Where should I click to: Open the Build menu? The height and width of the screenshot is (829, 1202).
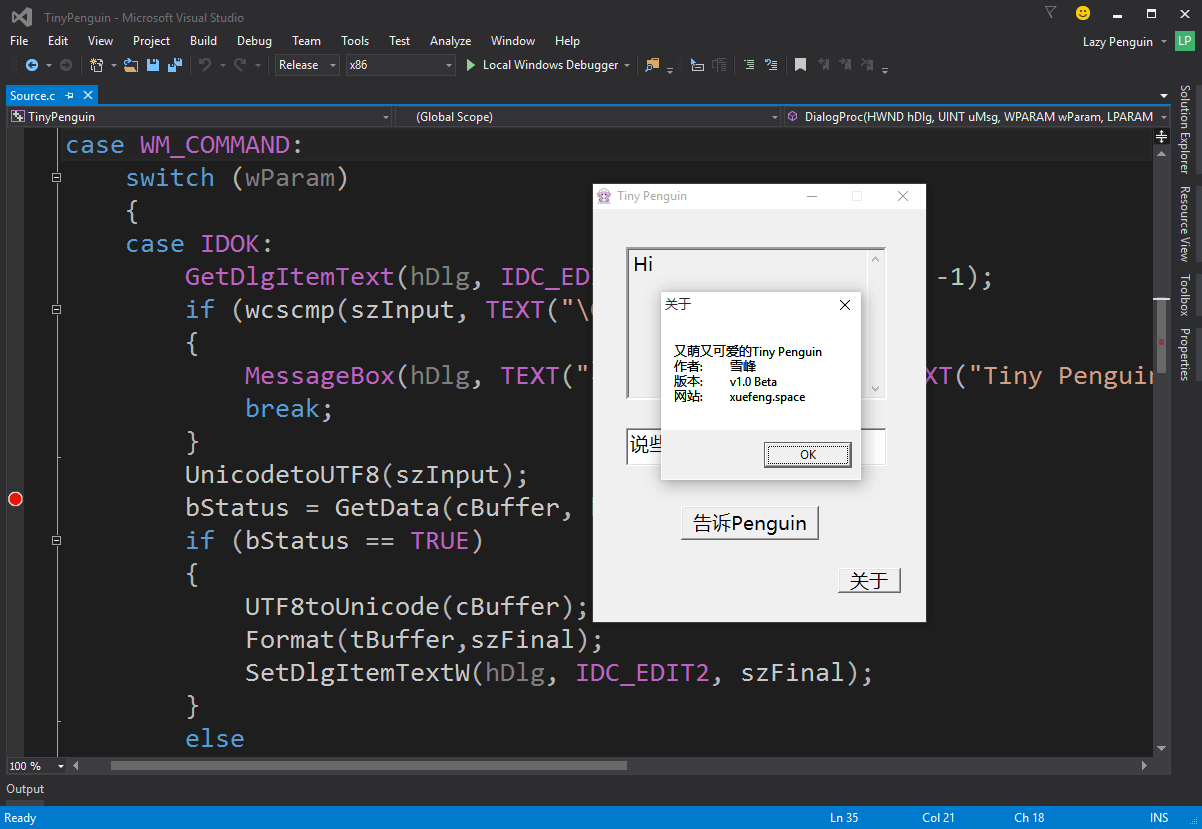203,41
